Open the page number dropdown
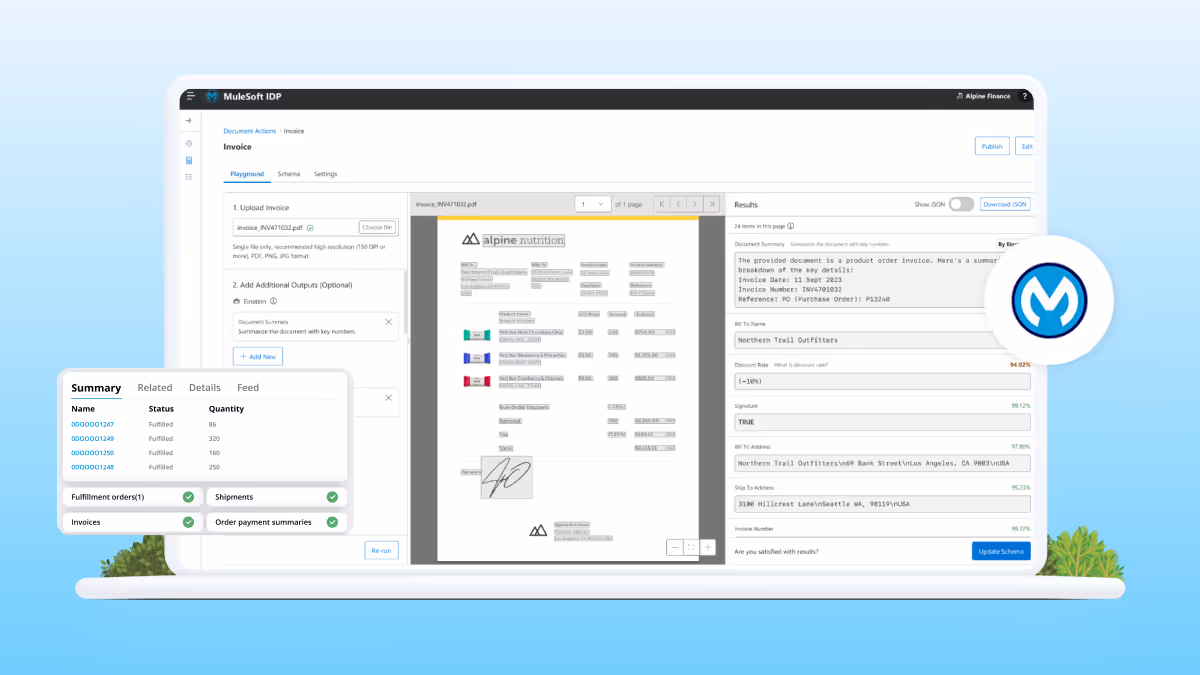1200x675 pixels. click(593, 204)
